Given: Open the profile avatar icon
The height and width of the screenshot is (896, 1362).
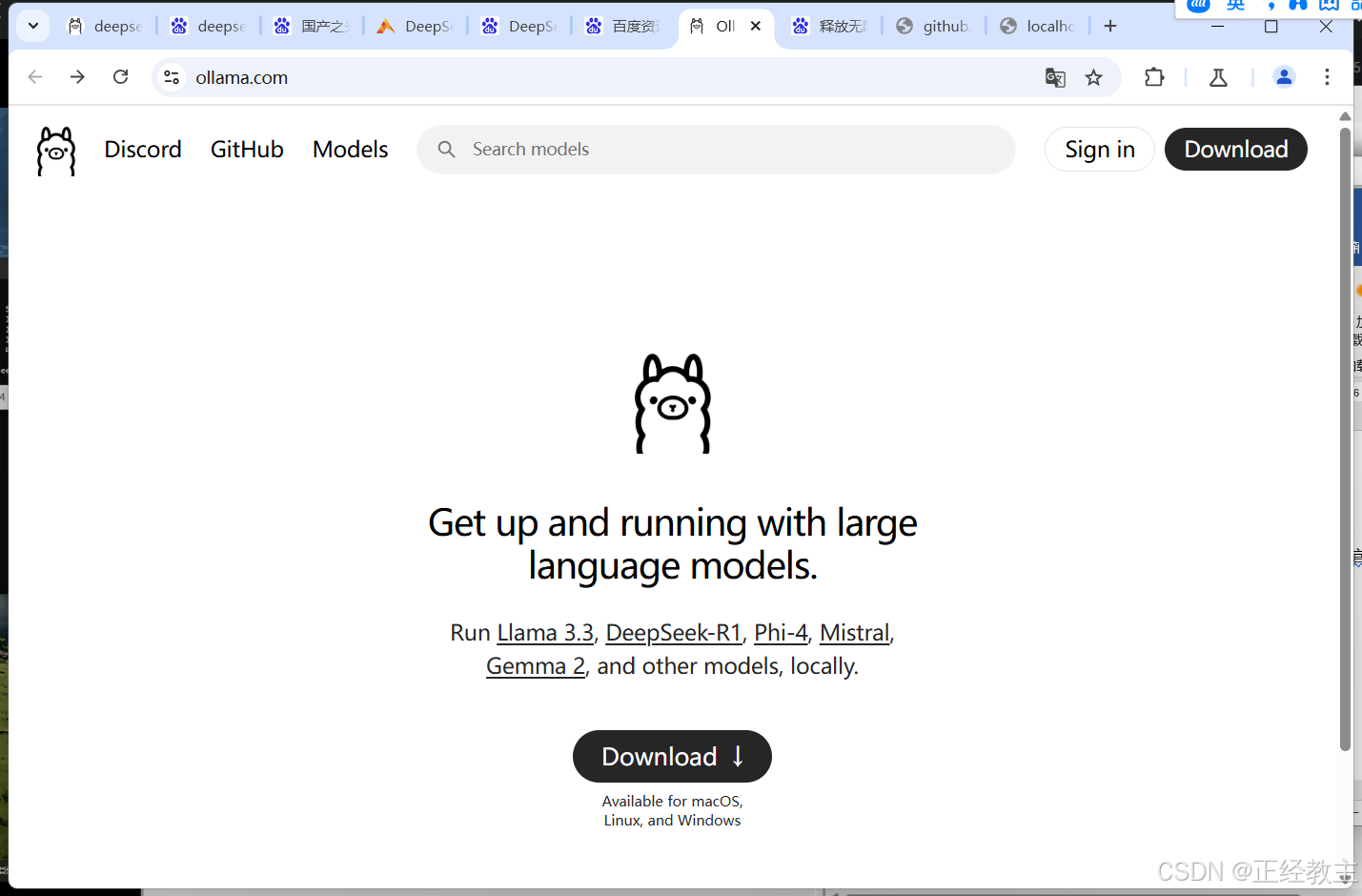Looking at the screenshot, I should (1284, 77).
